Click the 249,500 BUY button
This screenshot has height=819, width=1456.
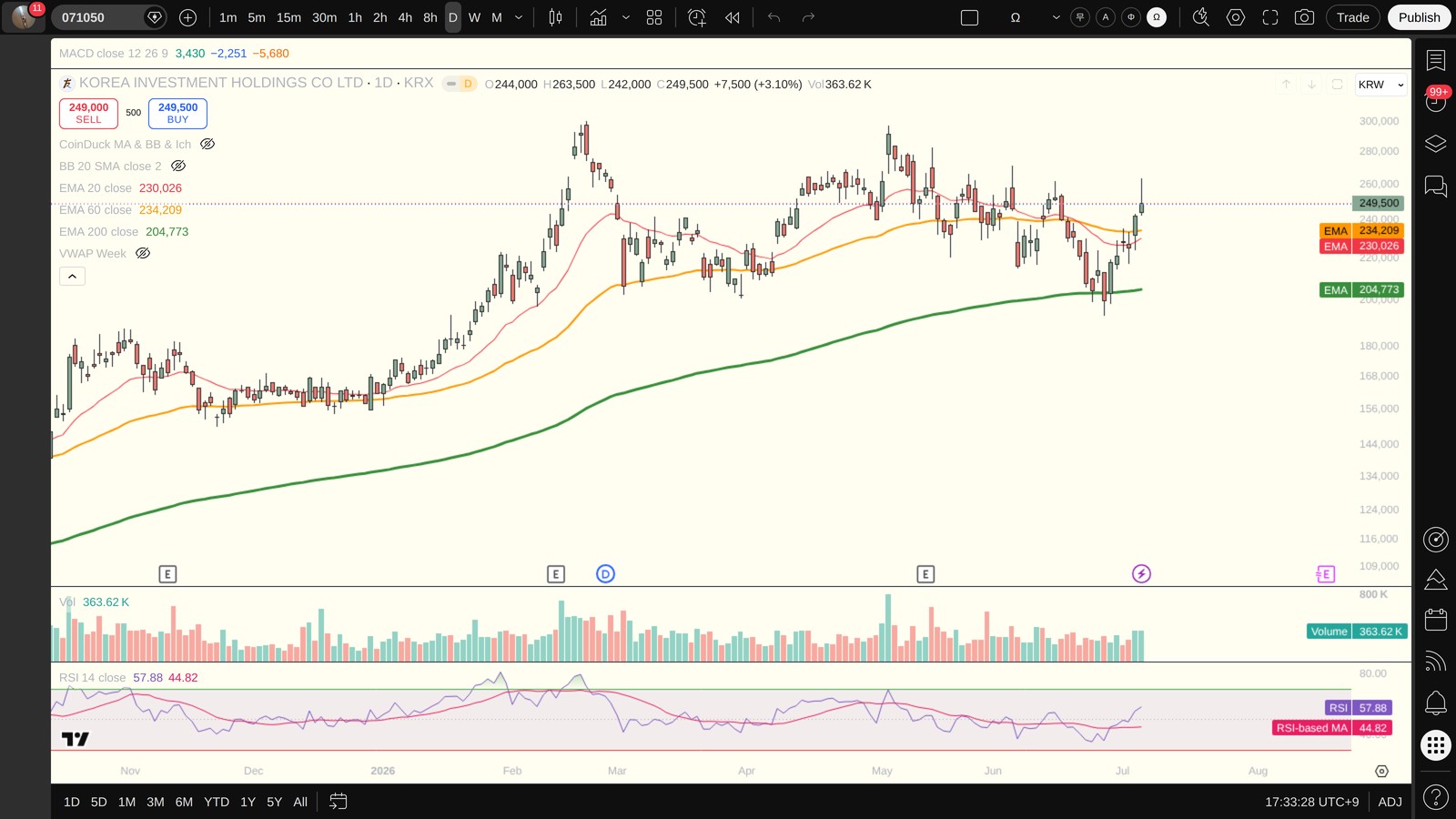[177, 113]
